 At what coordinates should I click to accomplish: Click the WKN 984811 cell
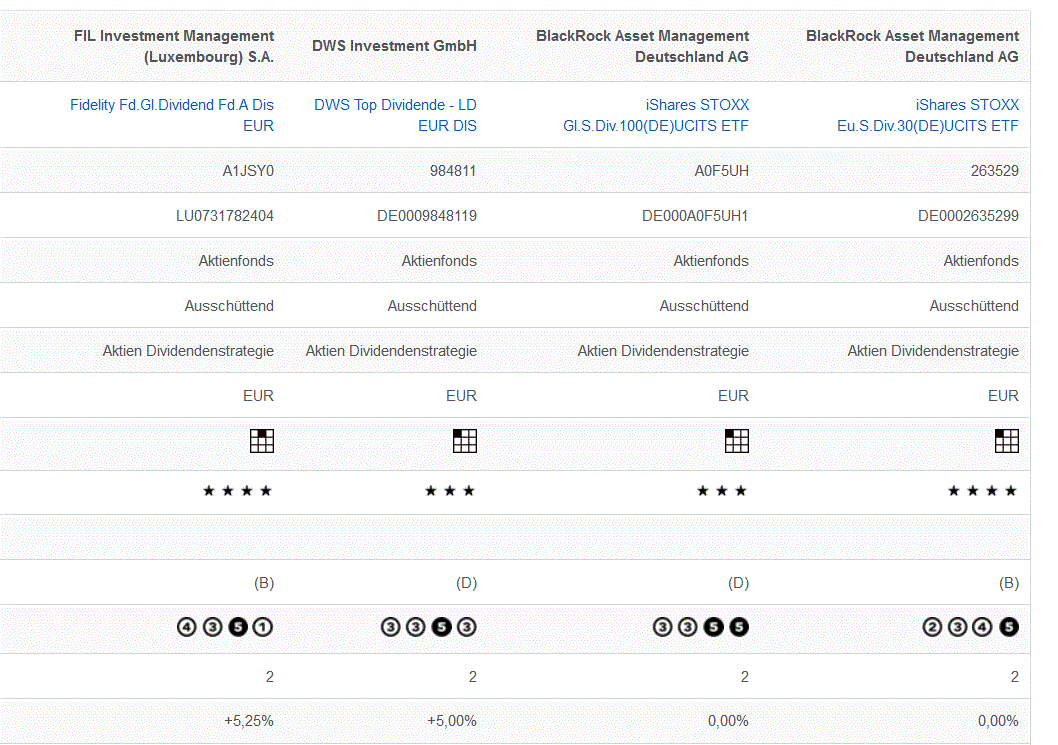click(453, 171)
